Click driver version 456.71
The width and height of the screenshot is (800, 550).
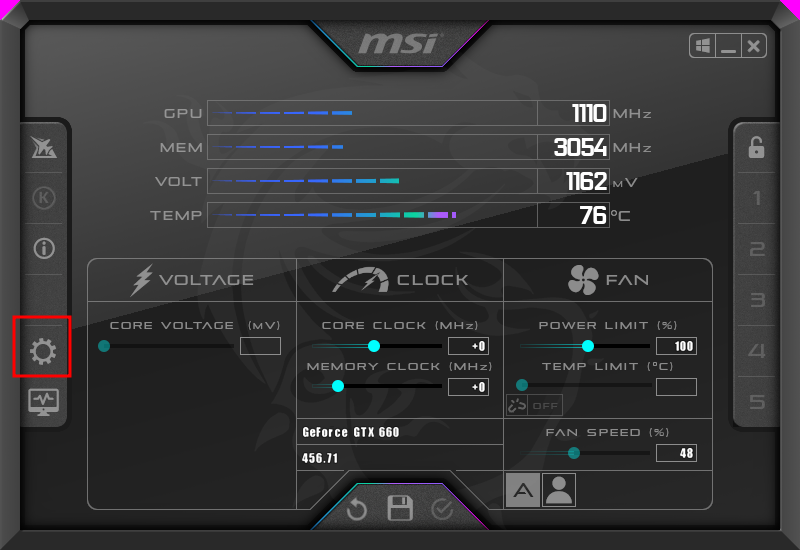click(320, 458)
